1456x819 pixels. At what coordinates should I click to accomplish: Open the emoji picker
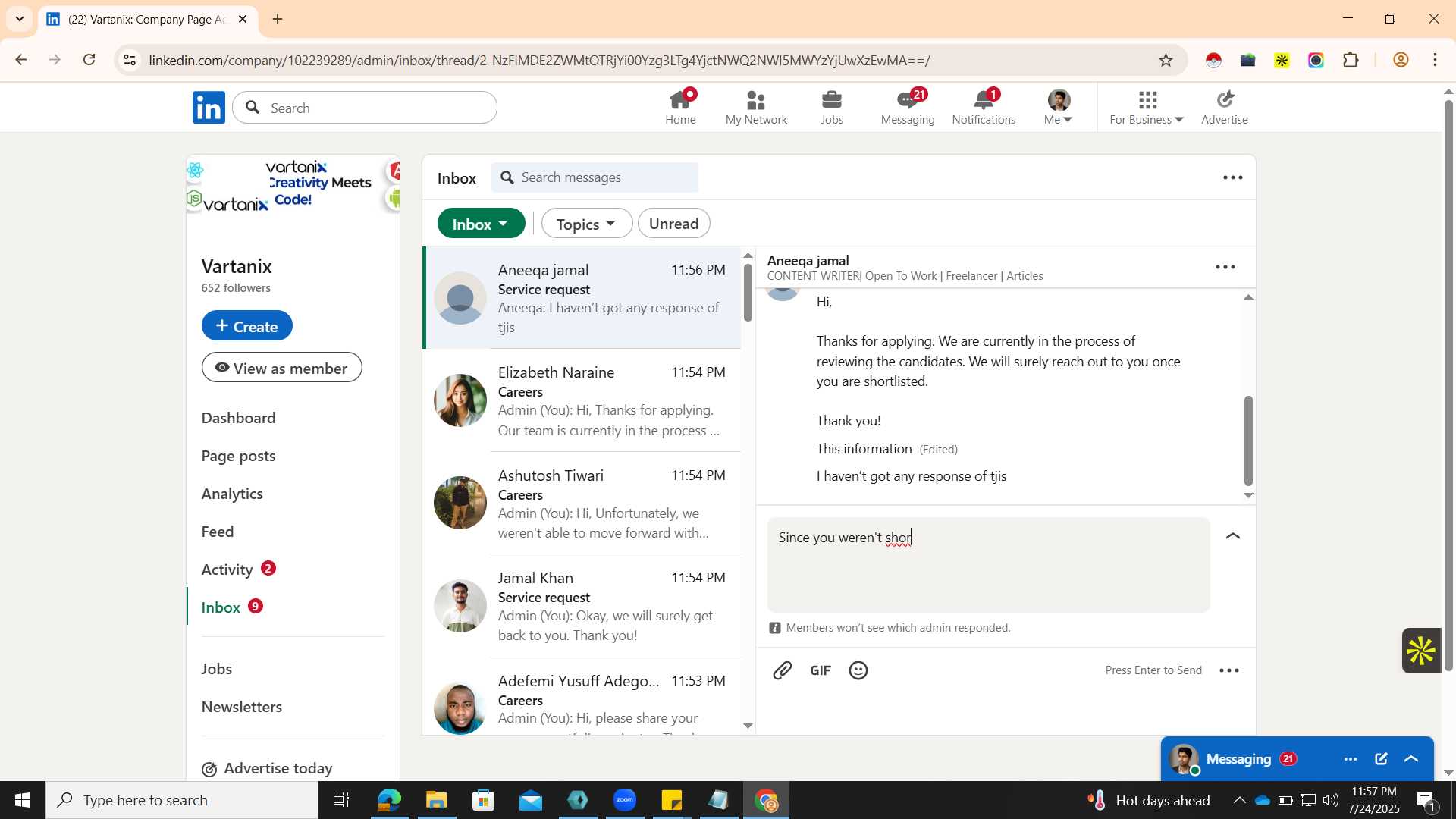[858, 670]
